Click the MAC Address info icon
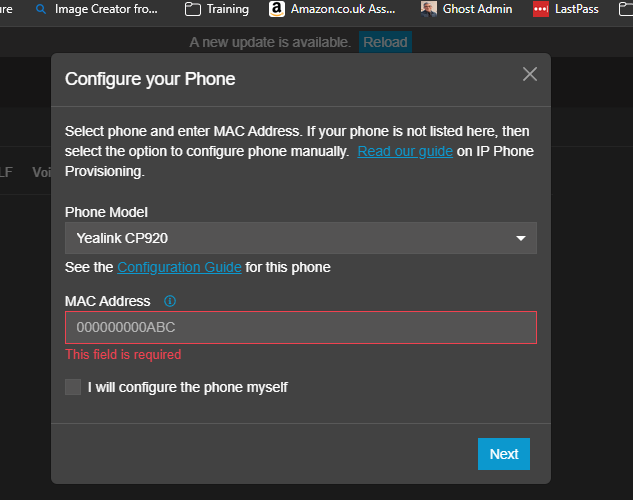Image resolution: width=633 pixels, height=500 pixels. point(170,301)
